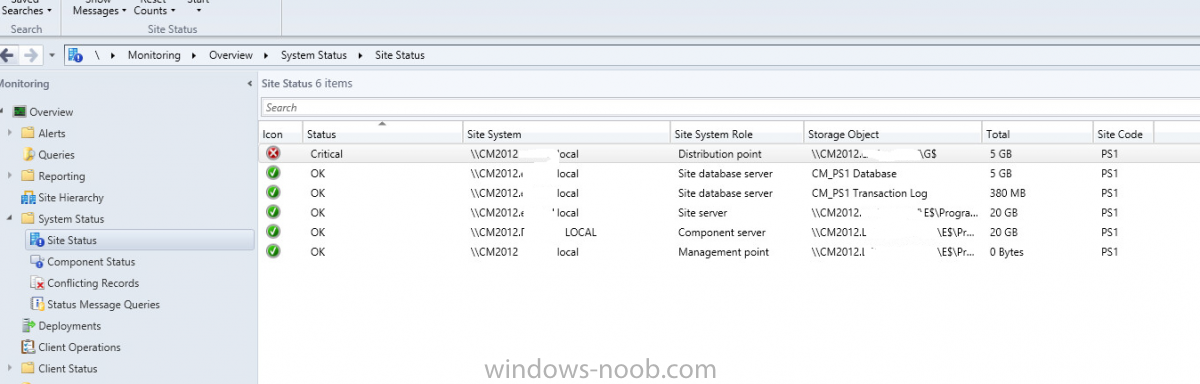Screen dimensions: 1200x384
Task: Select Overview in the breadcrumb path
Action: pos(230,55)
